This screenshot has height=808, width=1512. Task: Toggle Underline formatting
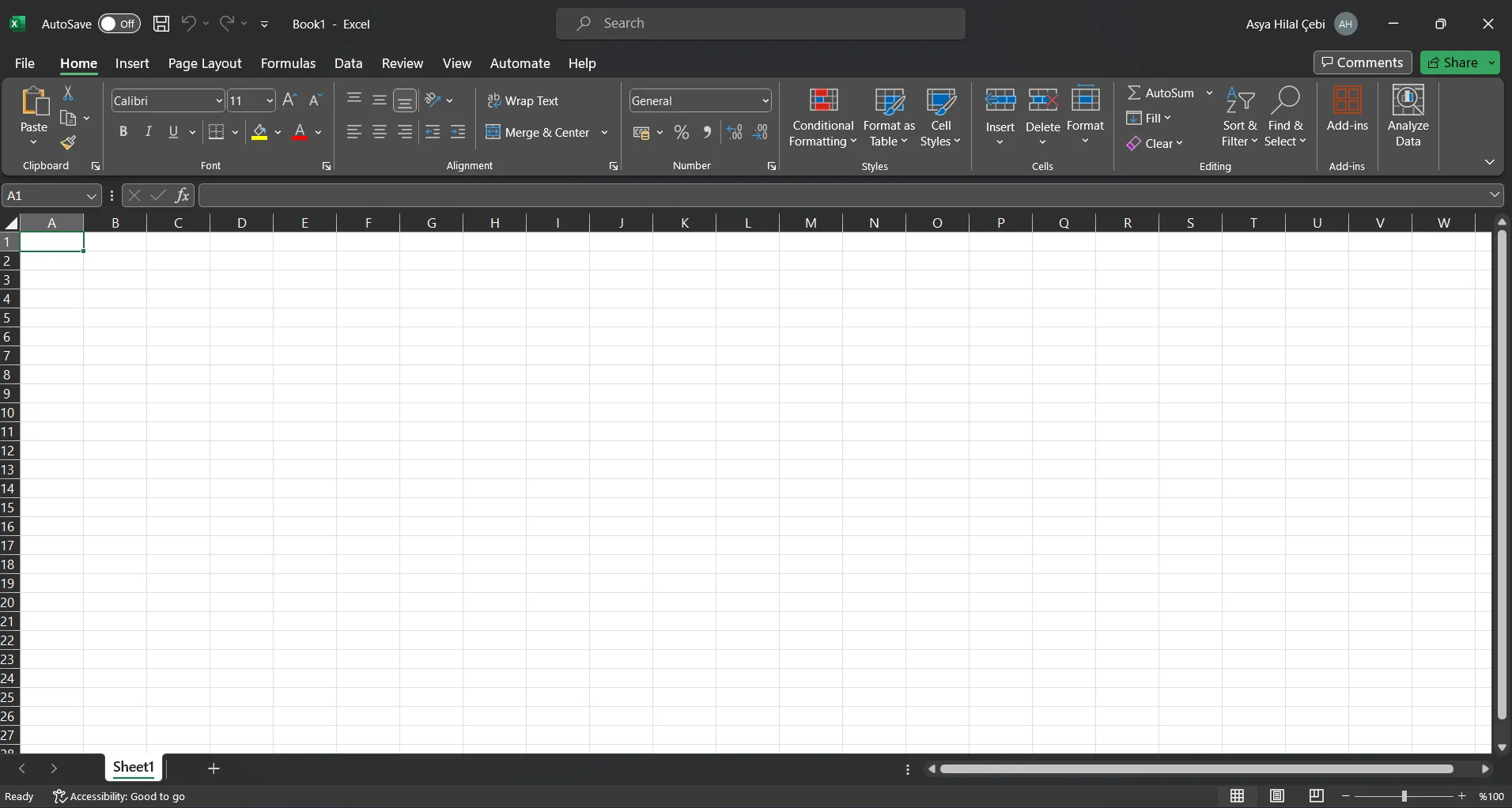tap(173, 132)
